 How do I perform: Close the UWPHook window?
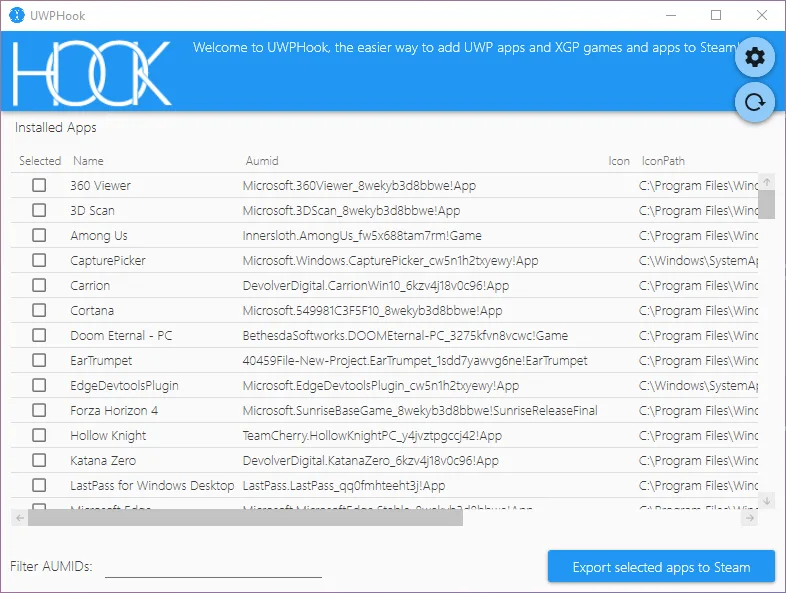761,16
